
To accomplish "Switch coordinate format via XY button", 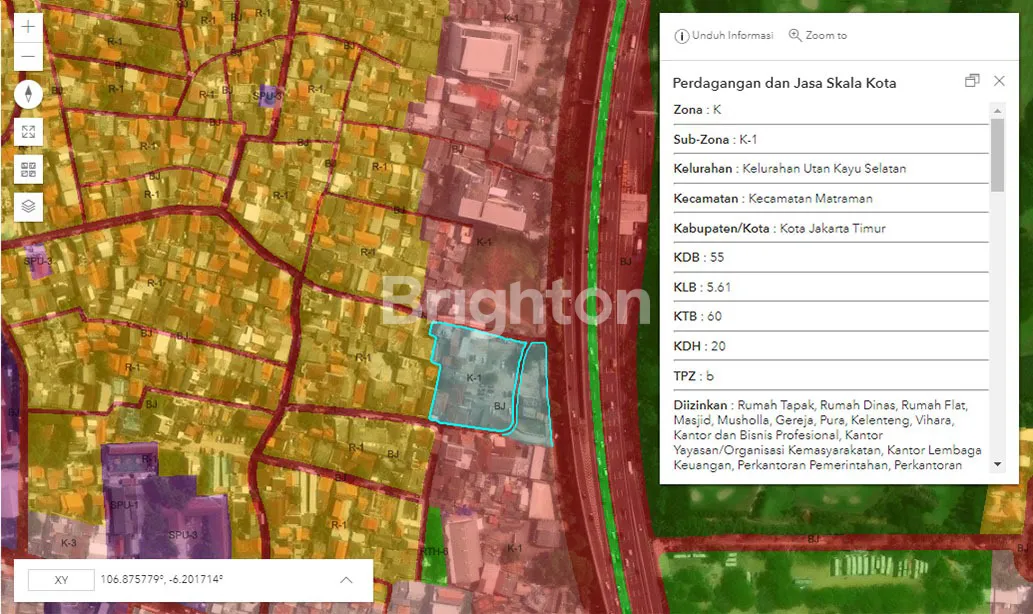I will pyautogui.click(x=61, y=580).
